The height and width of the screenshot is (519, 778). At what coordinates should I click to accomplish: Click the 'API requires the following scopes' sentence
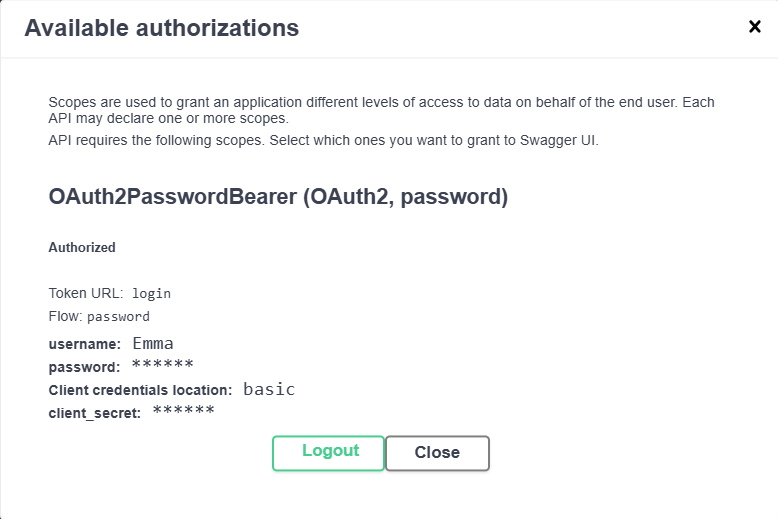coord(323,140)
